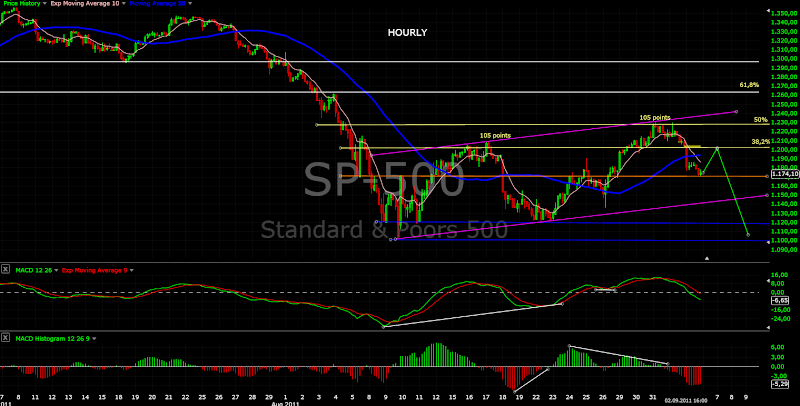Select the MACD Histogram 12 26 9 label
Screen dimensions: 800x406
pos(53,338)
